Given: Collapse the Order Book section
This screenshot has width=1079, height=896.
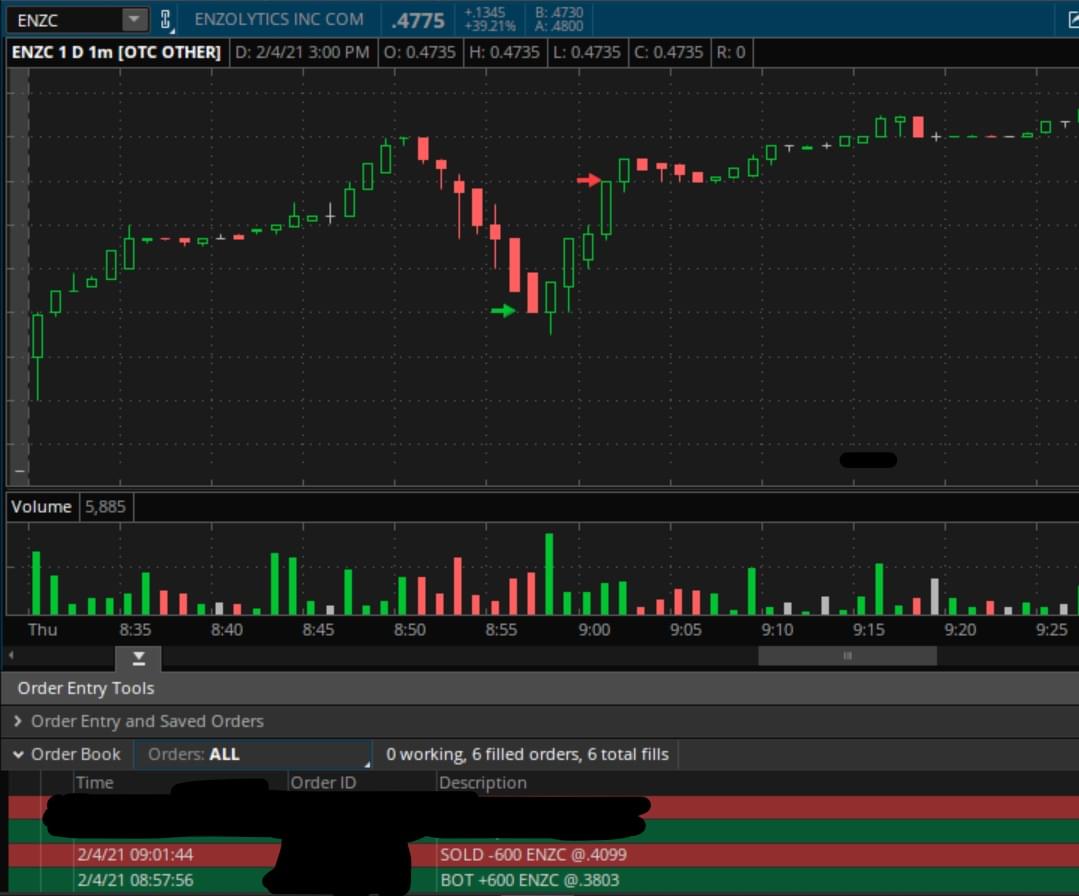Looking at the screenshot, I should [x=19, y=754].
